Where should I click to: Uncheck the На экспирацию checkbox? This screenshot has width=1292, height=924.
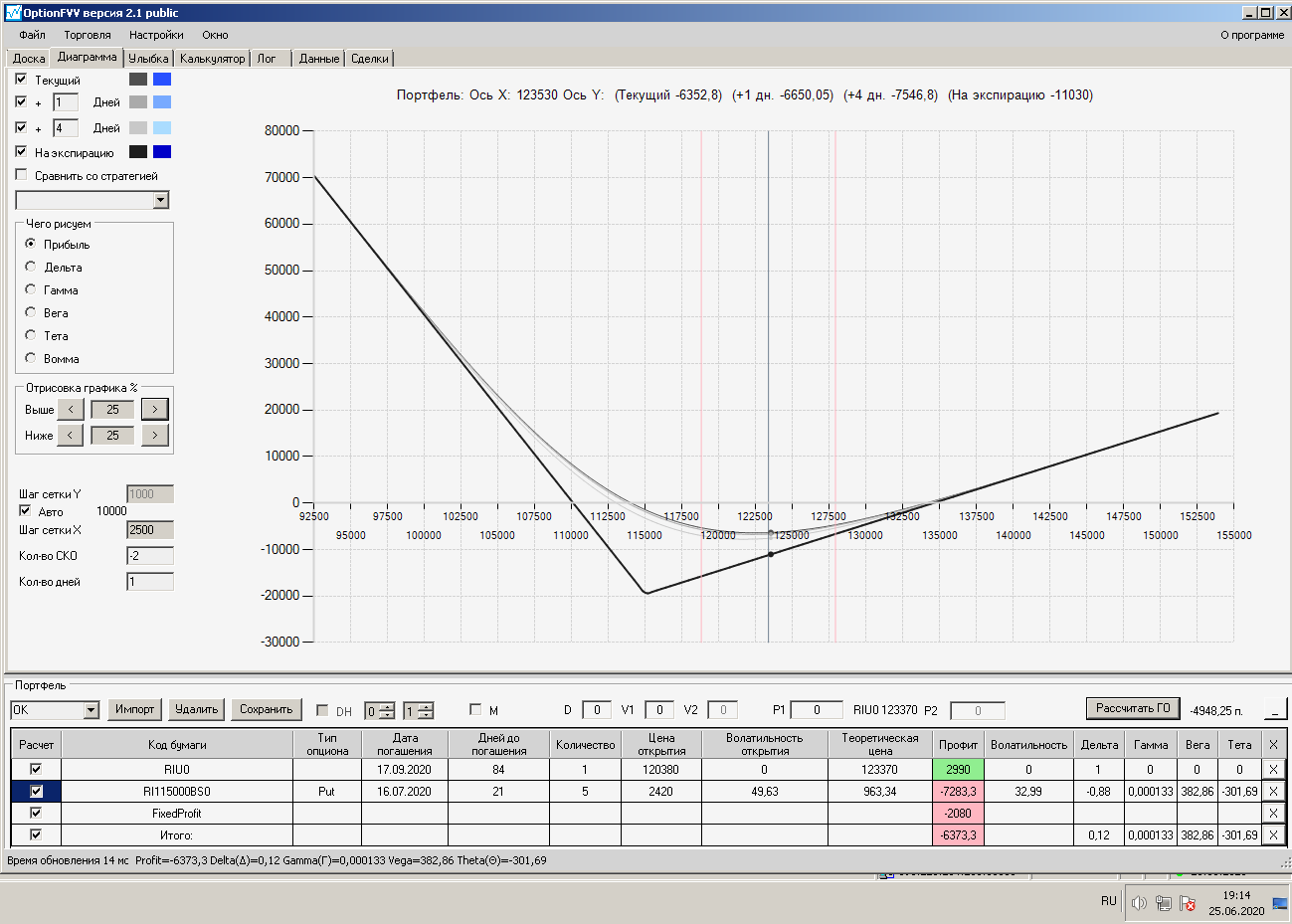(21, 151)
